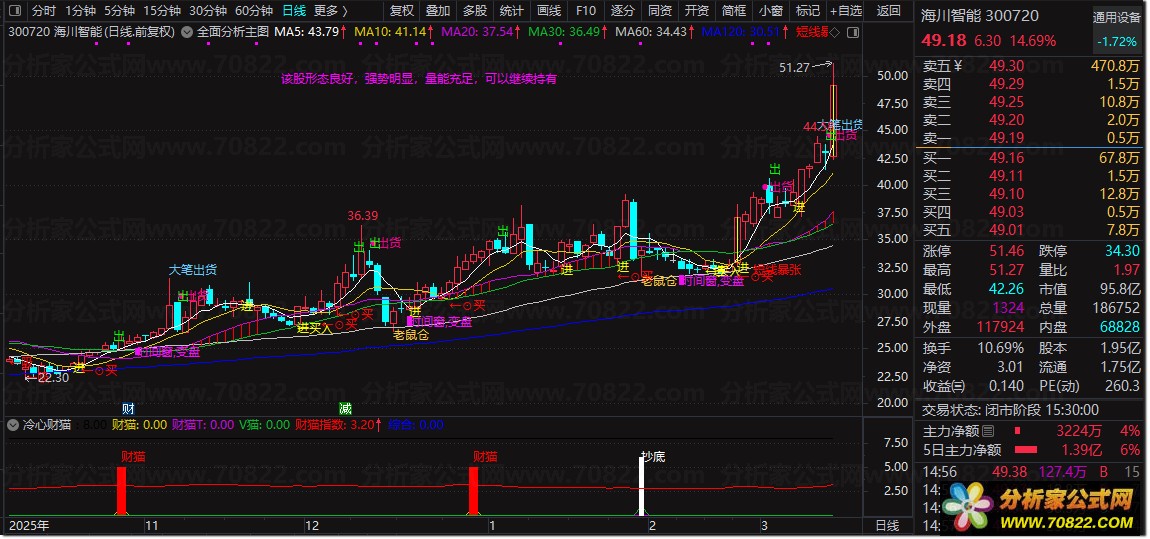Expand the 更多 periods menu
This screenshot has height=539, width=1150.
330,11
